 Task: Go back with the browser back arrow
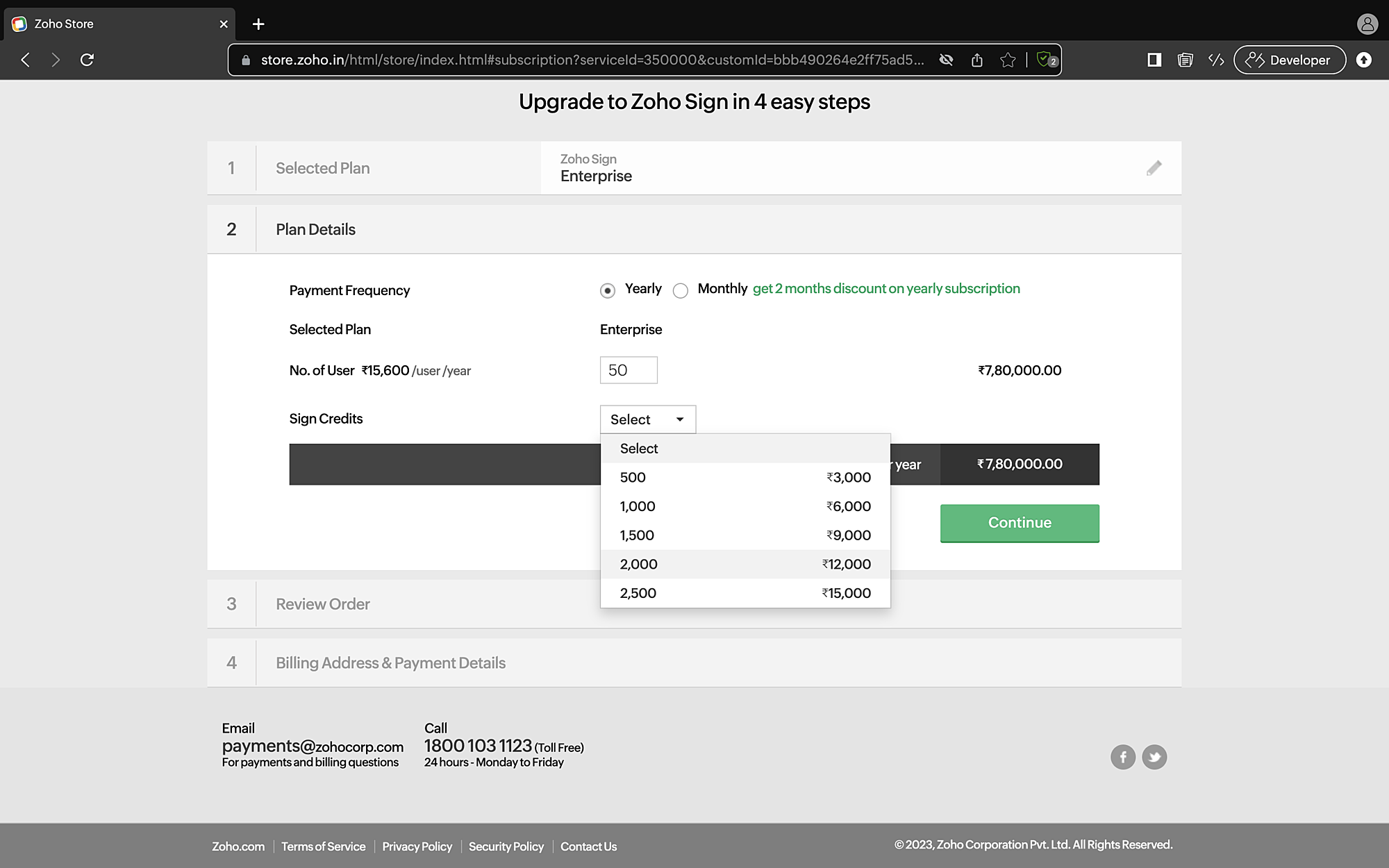[x=26, y=60]
